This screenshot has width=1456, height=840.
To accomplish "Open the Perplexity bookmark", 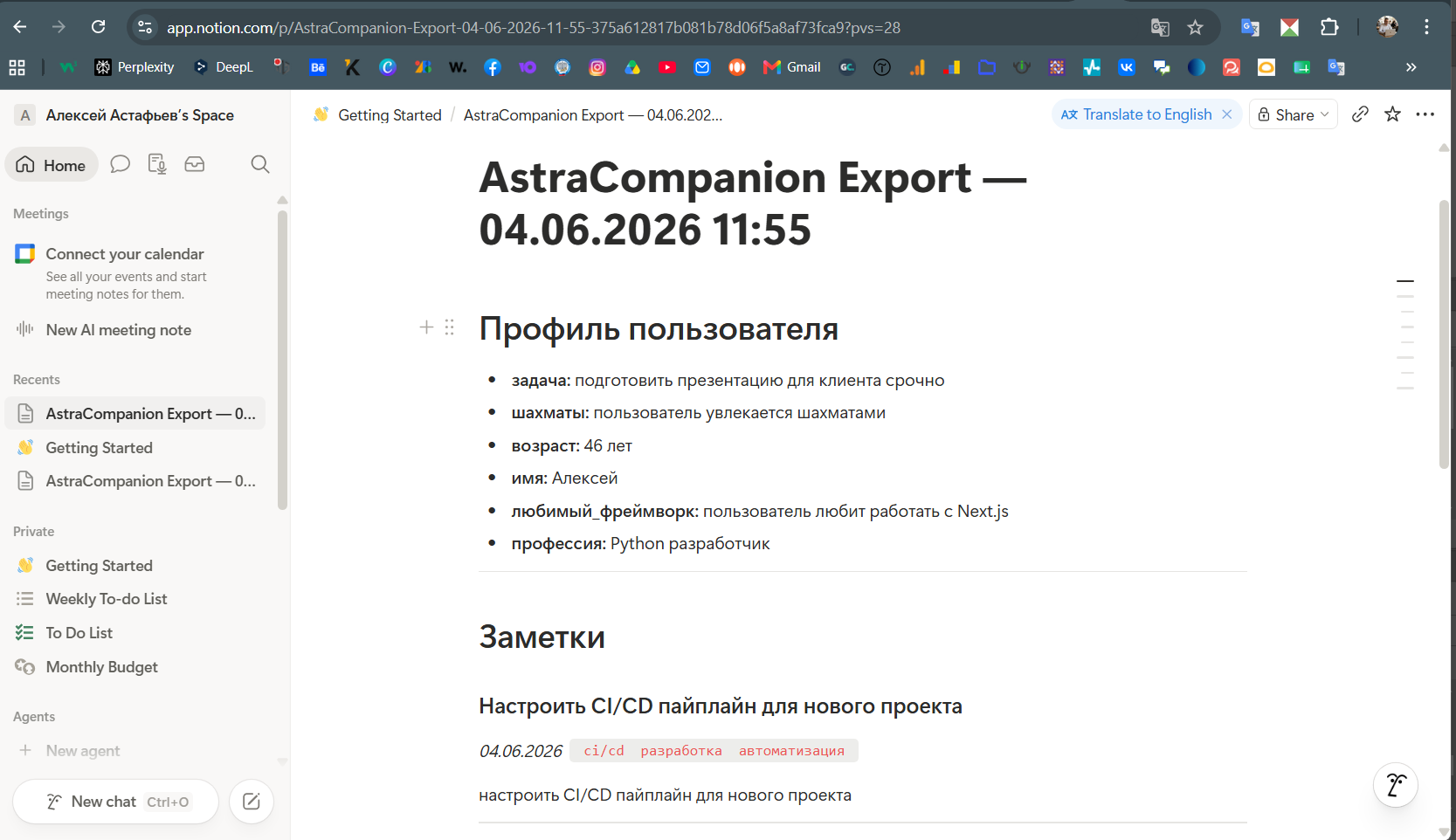I will (x=134, y=67).
